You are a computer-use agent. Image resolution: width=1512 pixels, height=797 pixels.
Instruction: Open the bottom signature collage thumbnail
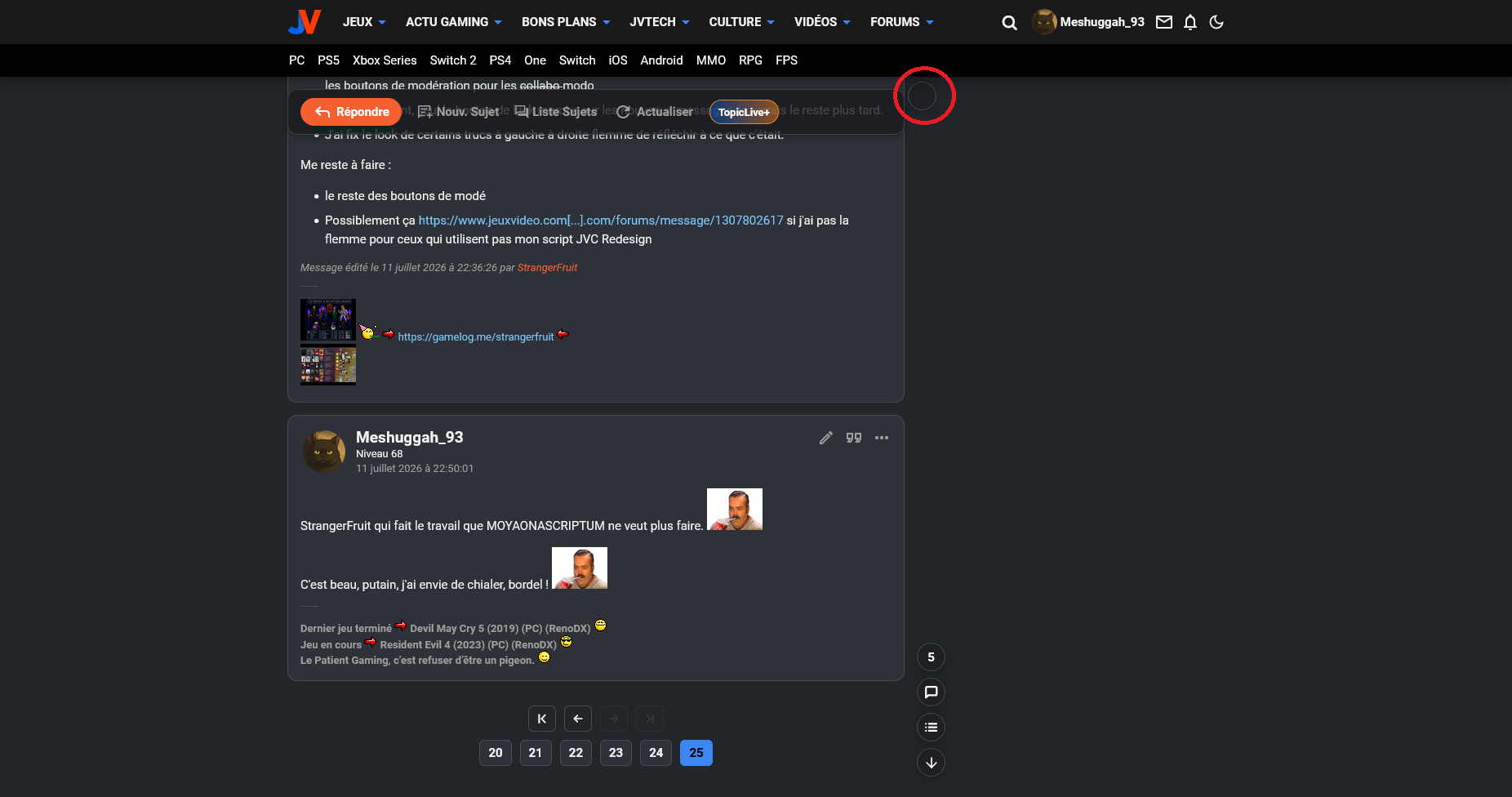[328, 364]
